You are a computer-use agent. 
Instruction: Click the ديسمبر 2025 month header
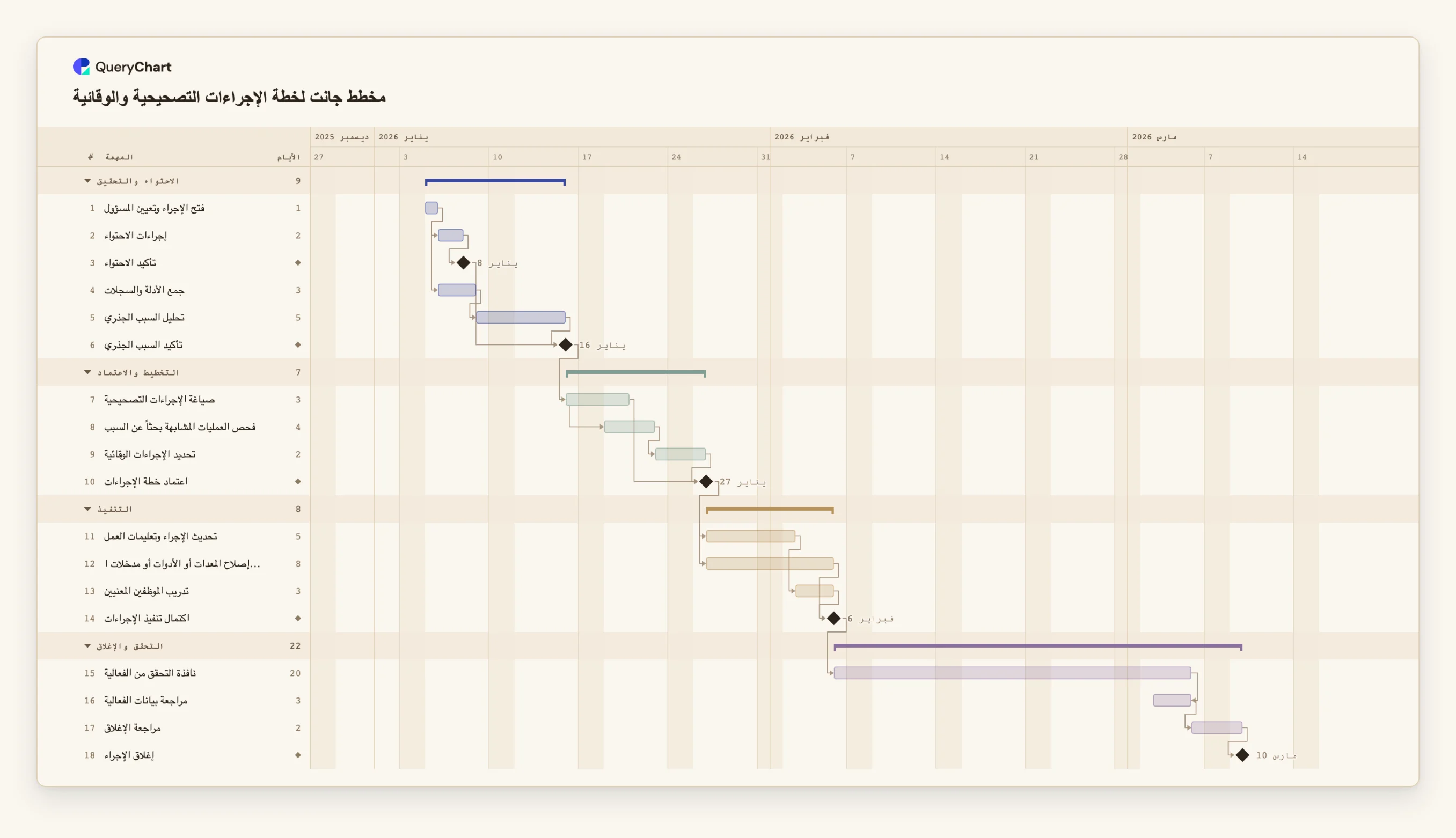(341, 137)
